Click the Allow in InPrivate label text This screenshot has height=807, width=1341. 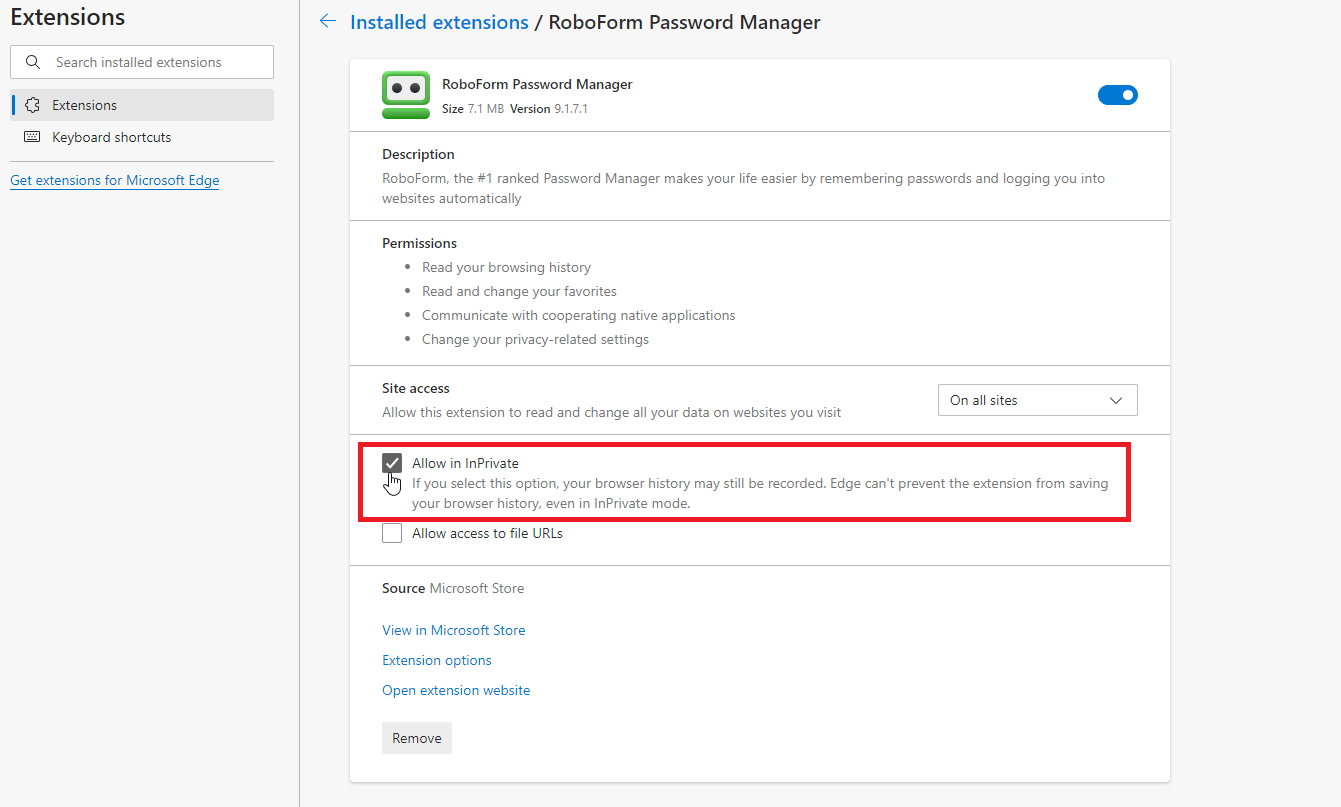tap(465, 463)
